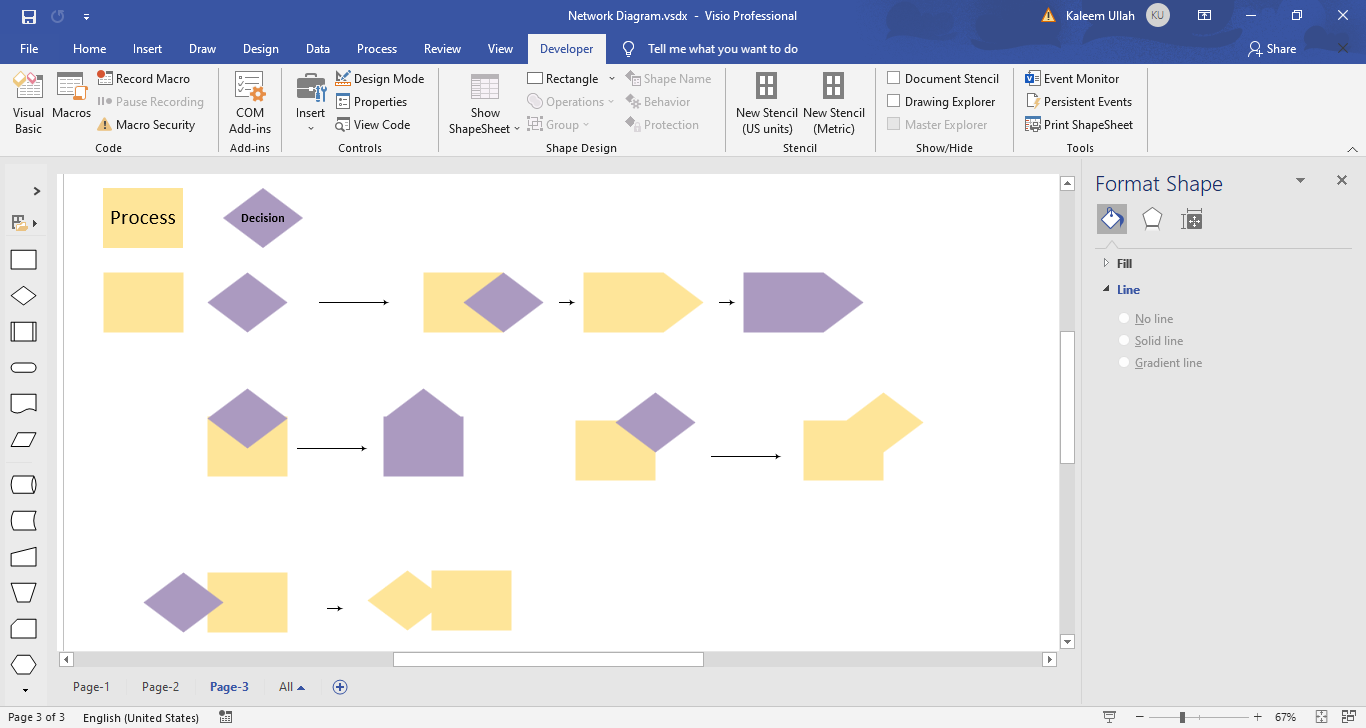Select the Solid line radio button
1366x728 pixels.
coord(1124,340)
